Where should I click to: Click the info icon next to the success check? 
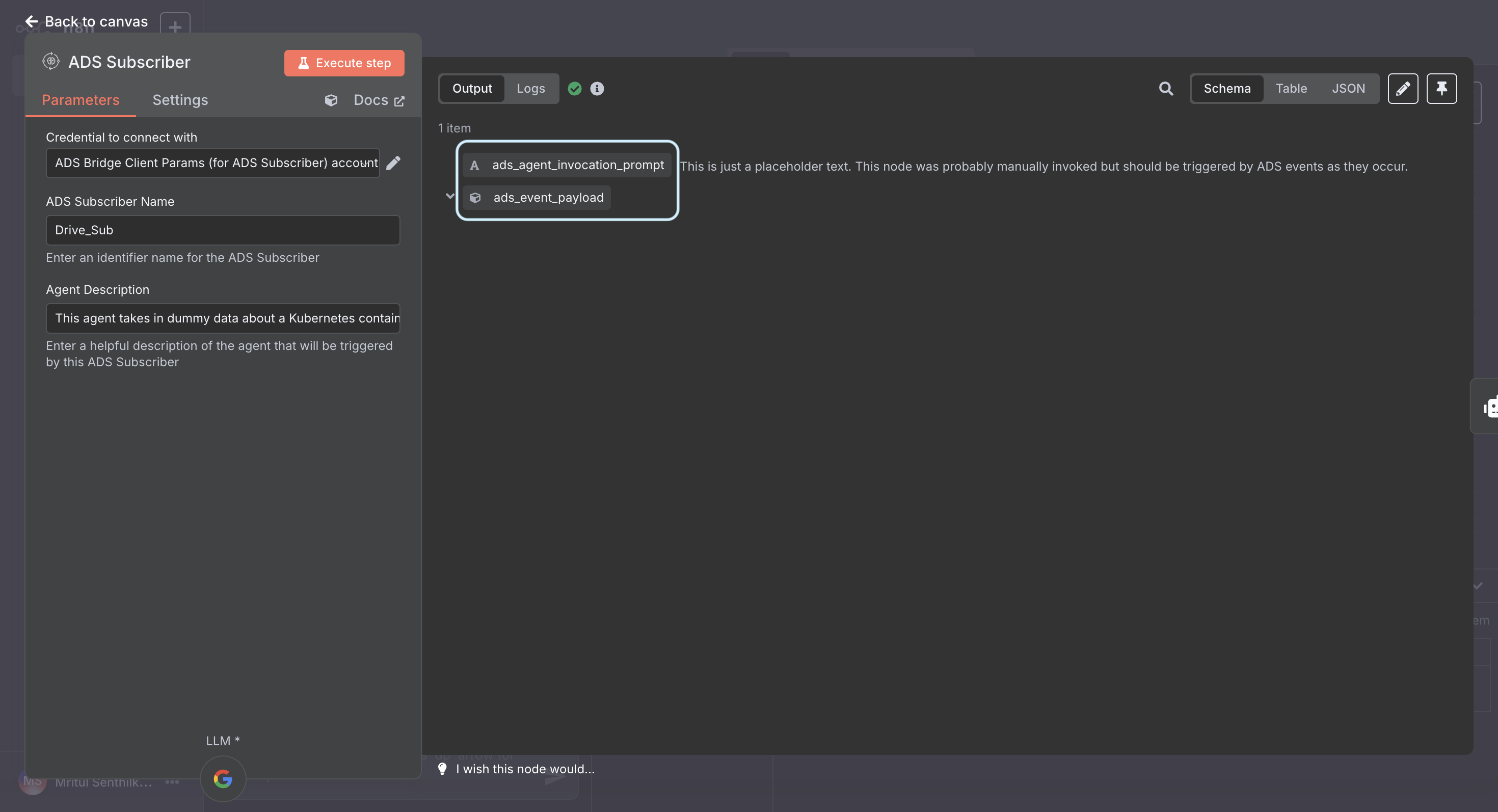597,88
